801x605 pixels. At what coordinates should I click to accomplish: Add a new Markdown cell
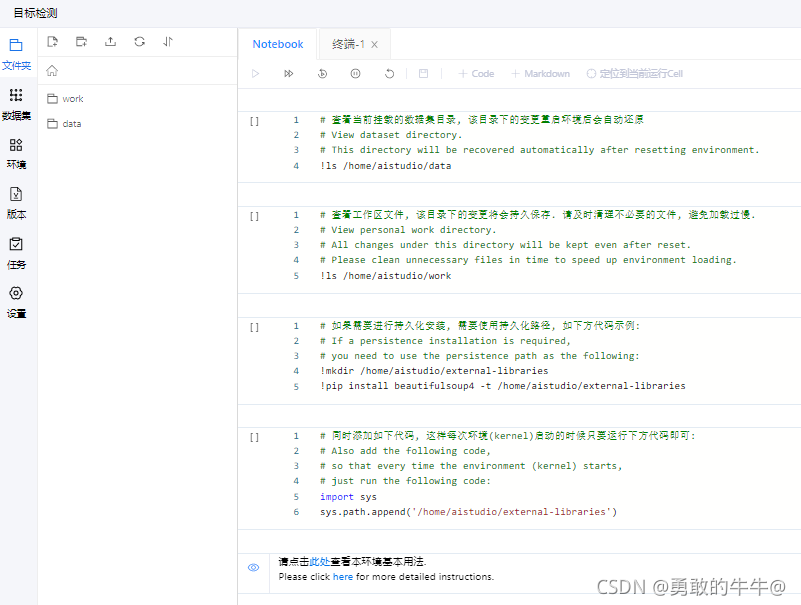540,74
